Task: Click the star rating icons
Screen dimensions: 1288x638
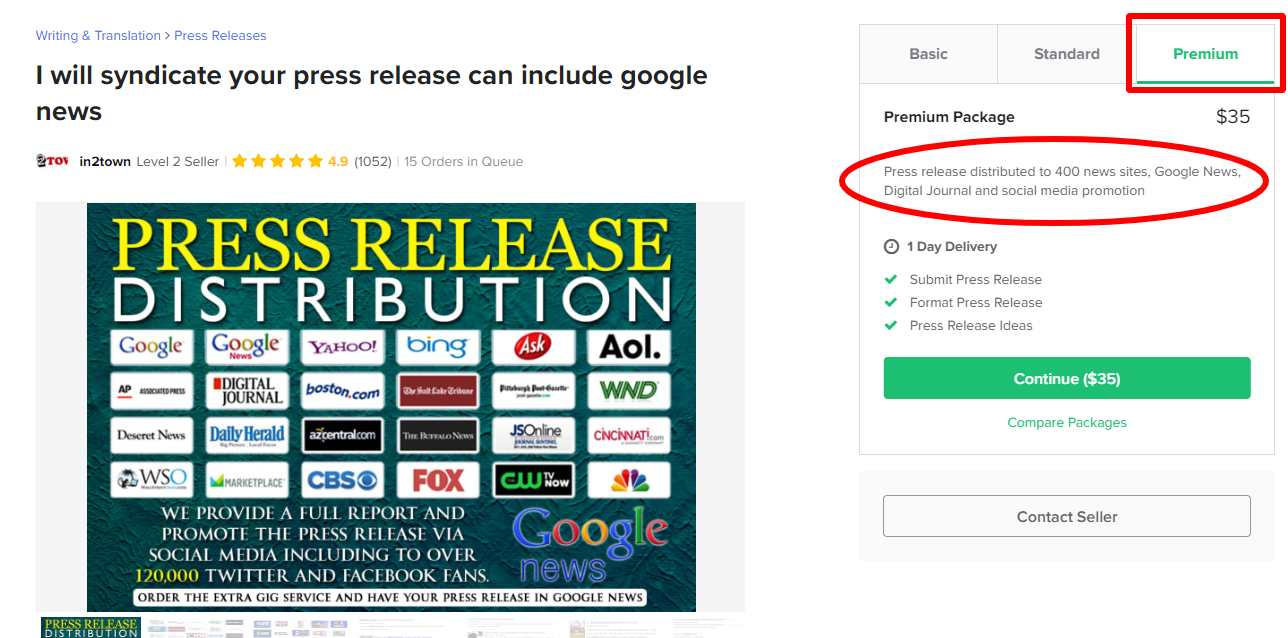Action: click(278, 161)
